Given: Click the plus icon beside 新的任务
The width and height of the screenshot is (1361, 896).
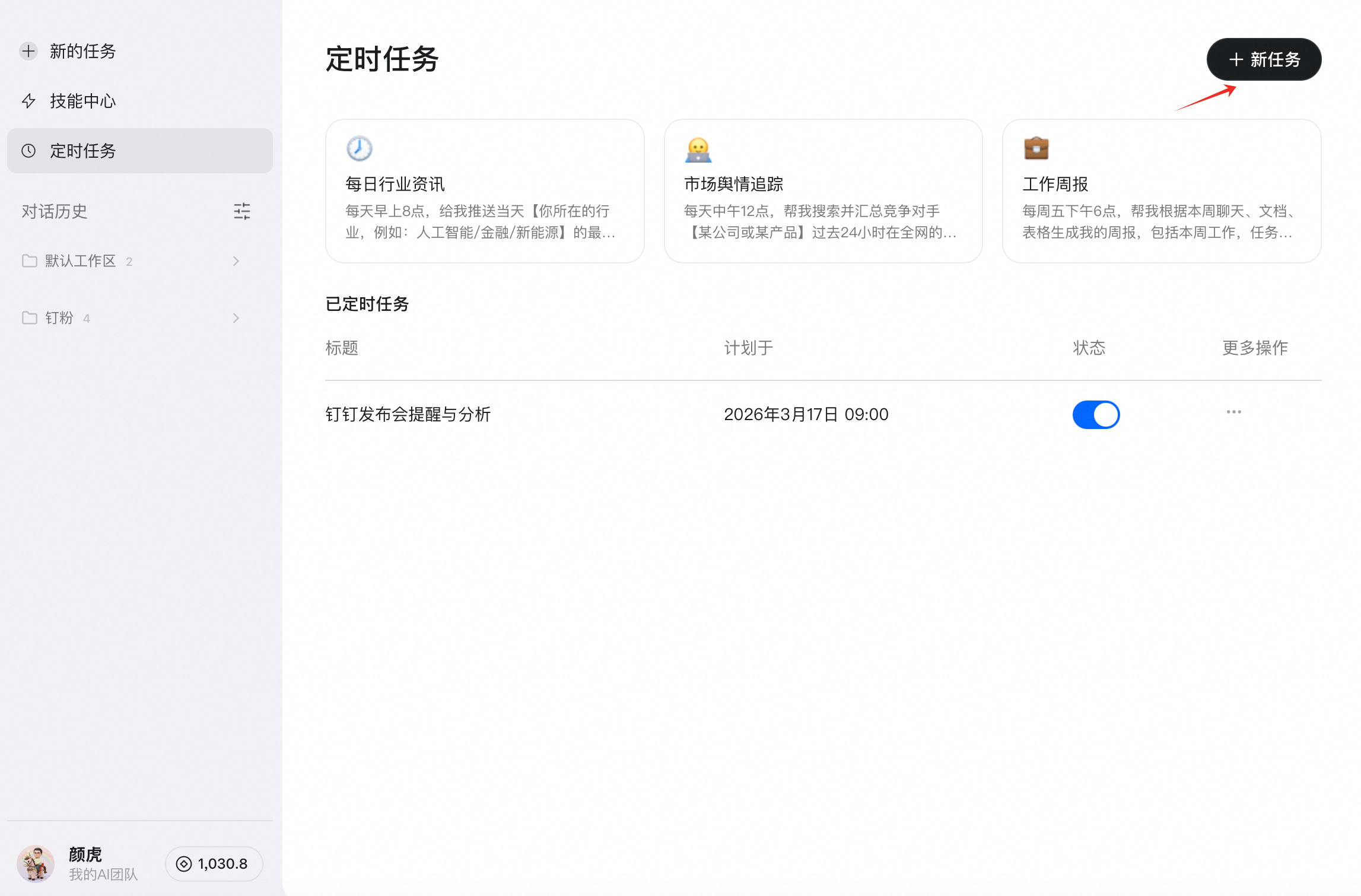Looking at the screenshot, I should 28,51.
